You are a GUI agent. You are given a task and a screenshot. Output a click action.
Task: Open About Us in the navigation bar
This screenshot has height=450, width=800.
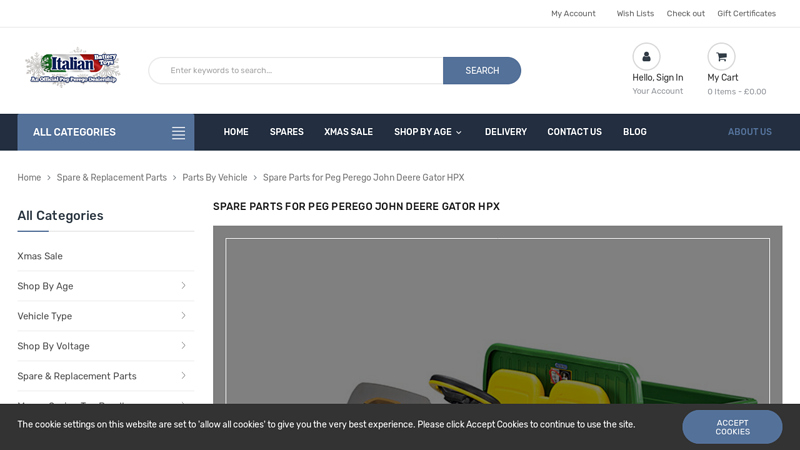coord(749,132)
